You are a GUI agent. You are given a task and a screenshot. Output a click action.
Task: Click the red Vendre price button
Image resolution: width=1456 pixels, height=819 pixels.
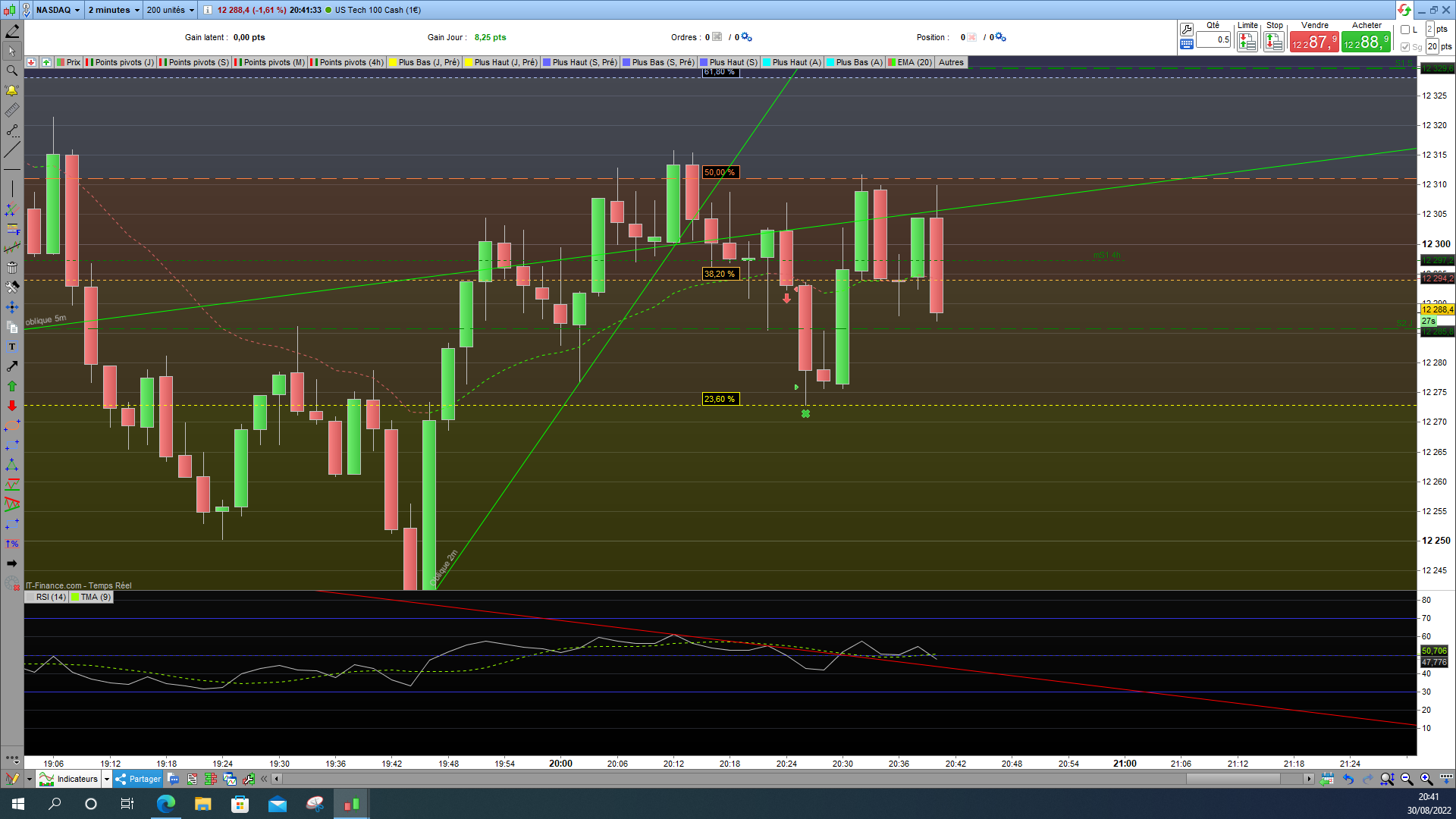click(1314, 42)
